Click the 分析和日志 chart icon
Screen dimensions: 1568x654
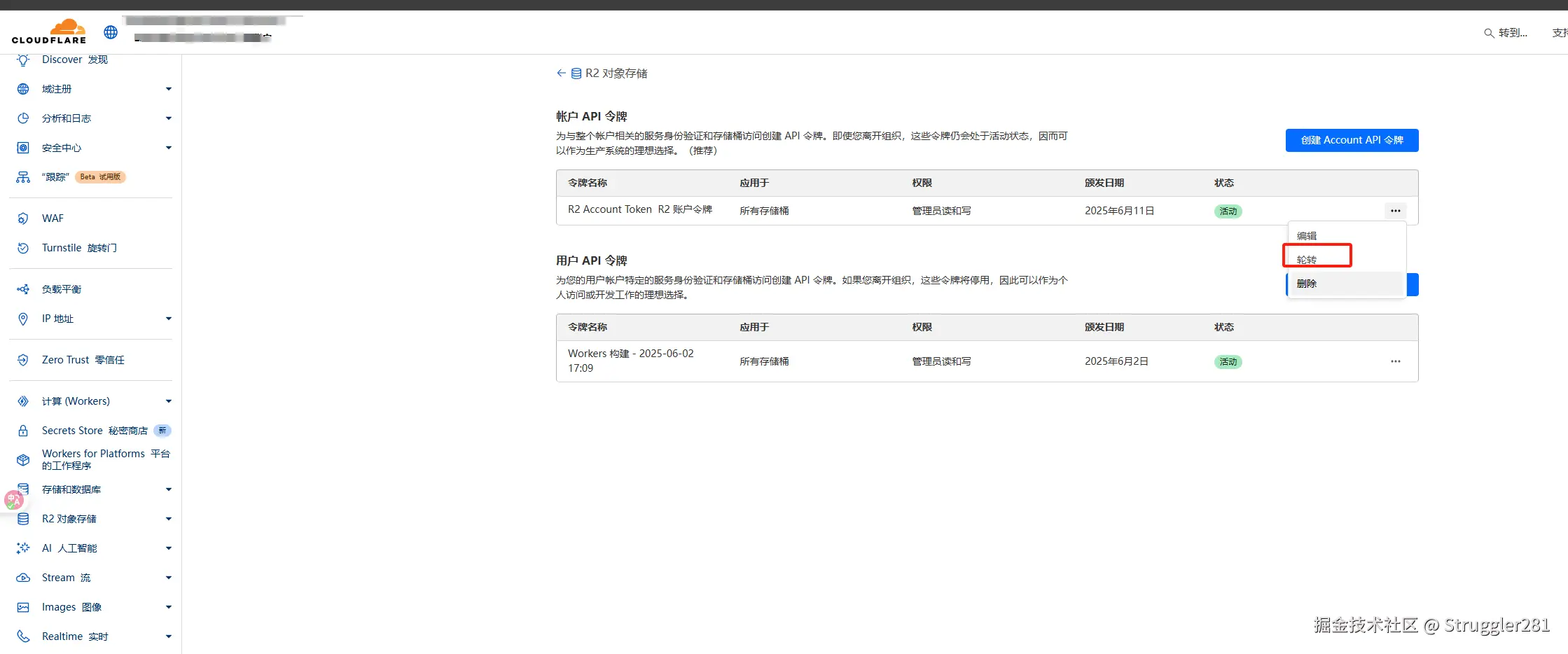pos(23,118)
